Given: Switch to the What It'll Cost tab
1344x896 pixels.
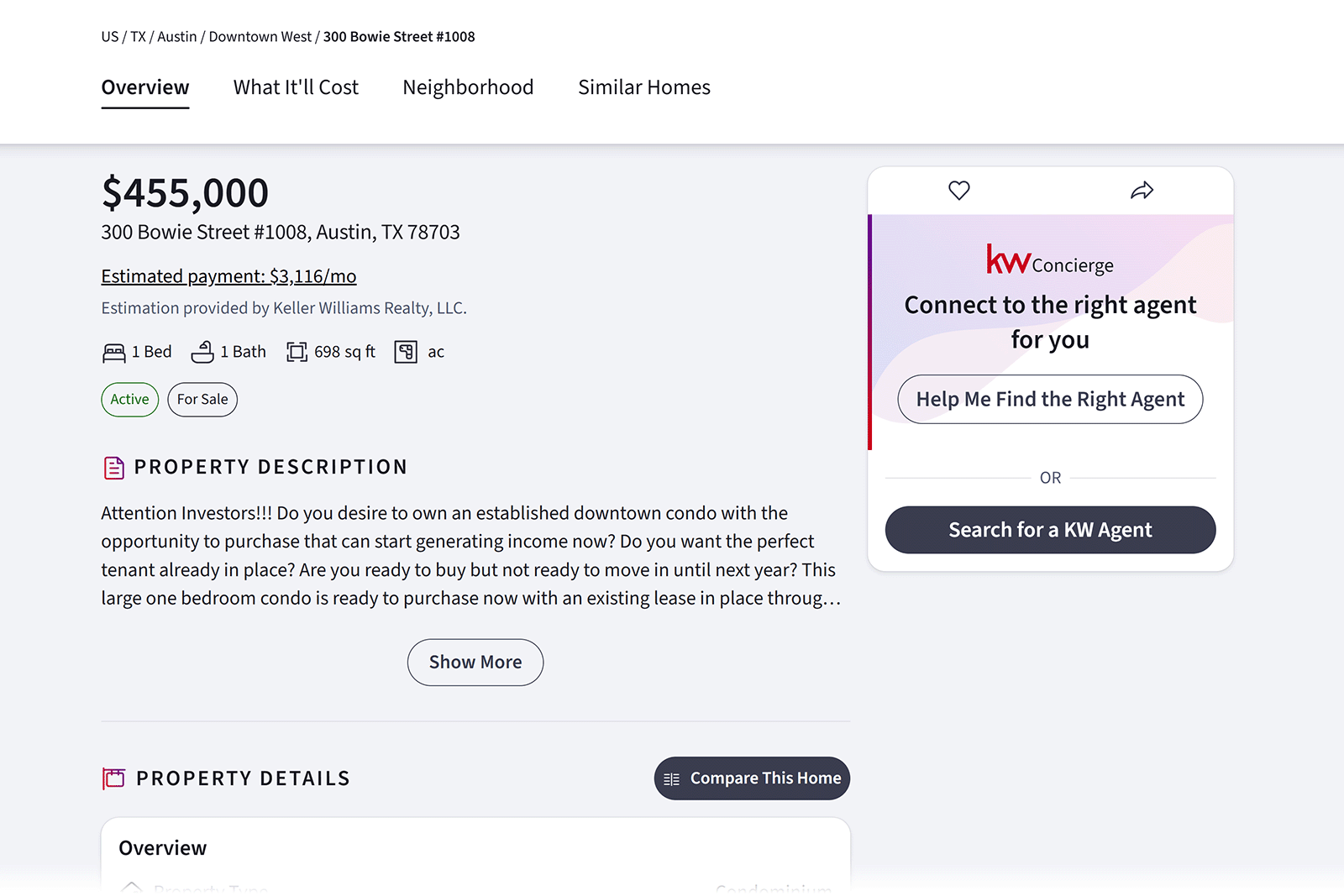Looking at the screenshot, I should point(296,87).
